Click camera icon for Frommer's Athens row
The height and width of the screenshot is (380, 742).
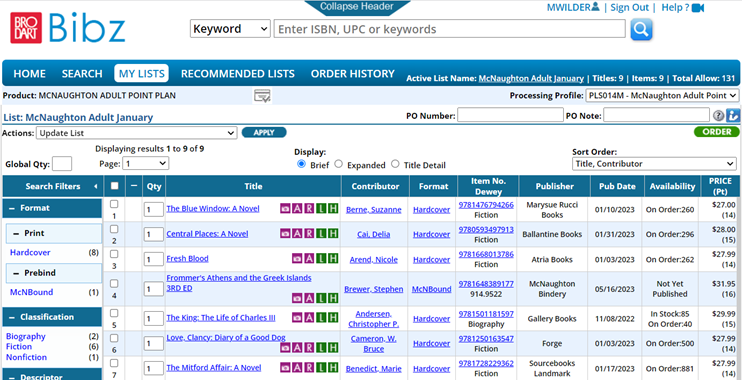(297, 298)
